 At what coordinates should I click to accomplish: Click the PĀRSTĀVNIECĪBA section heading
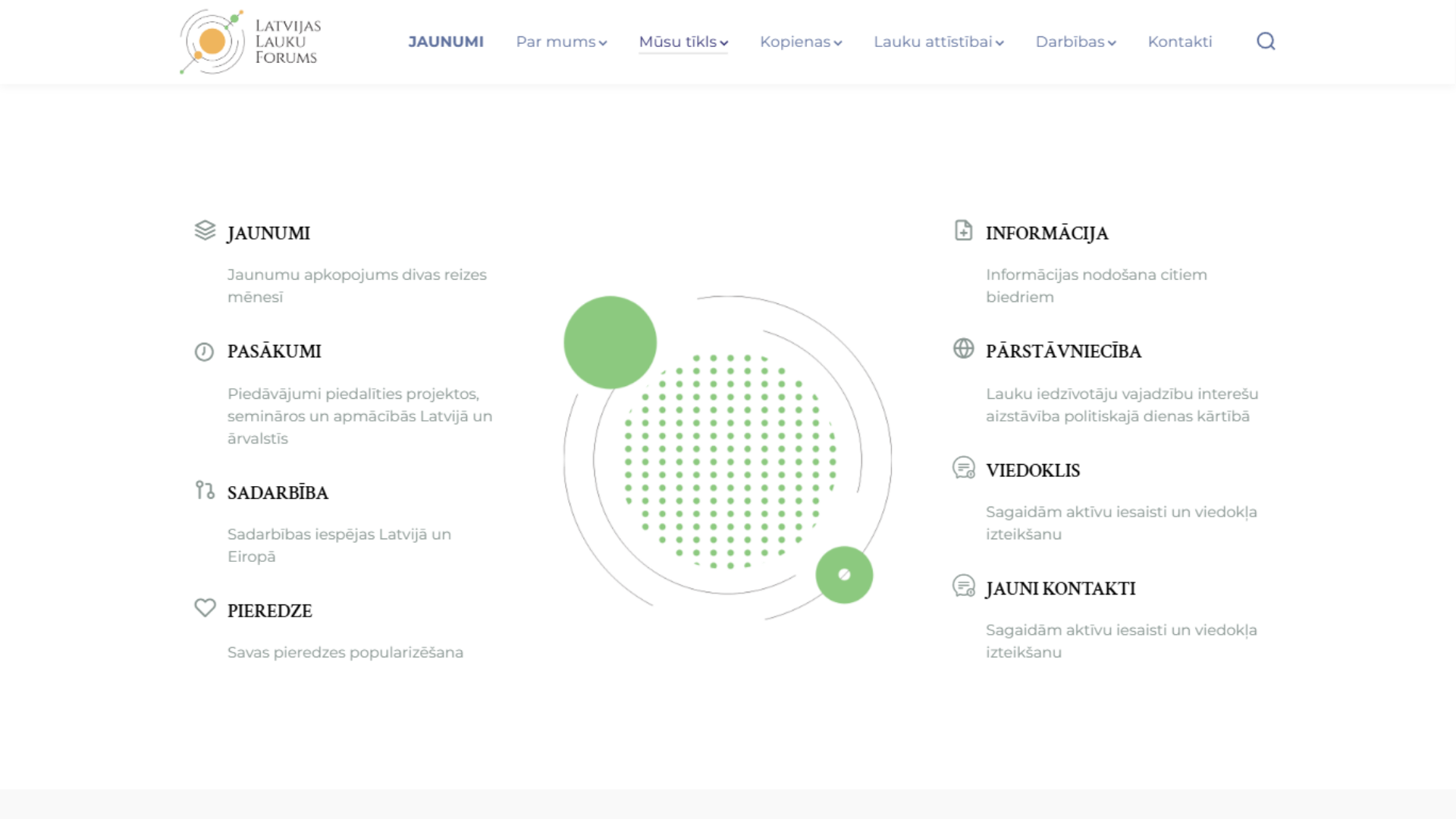click(x=1063, y=351)
